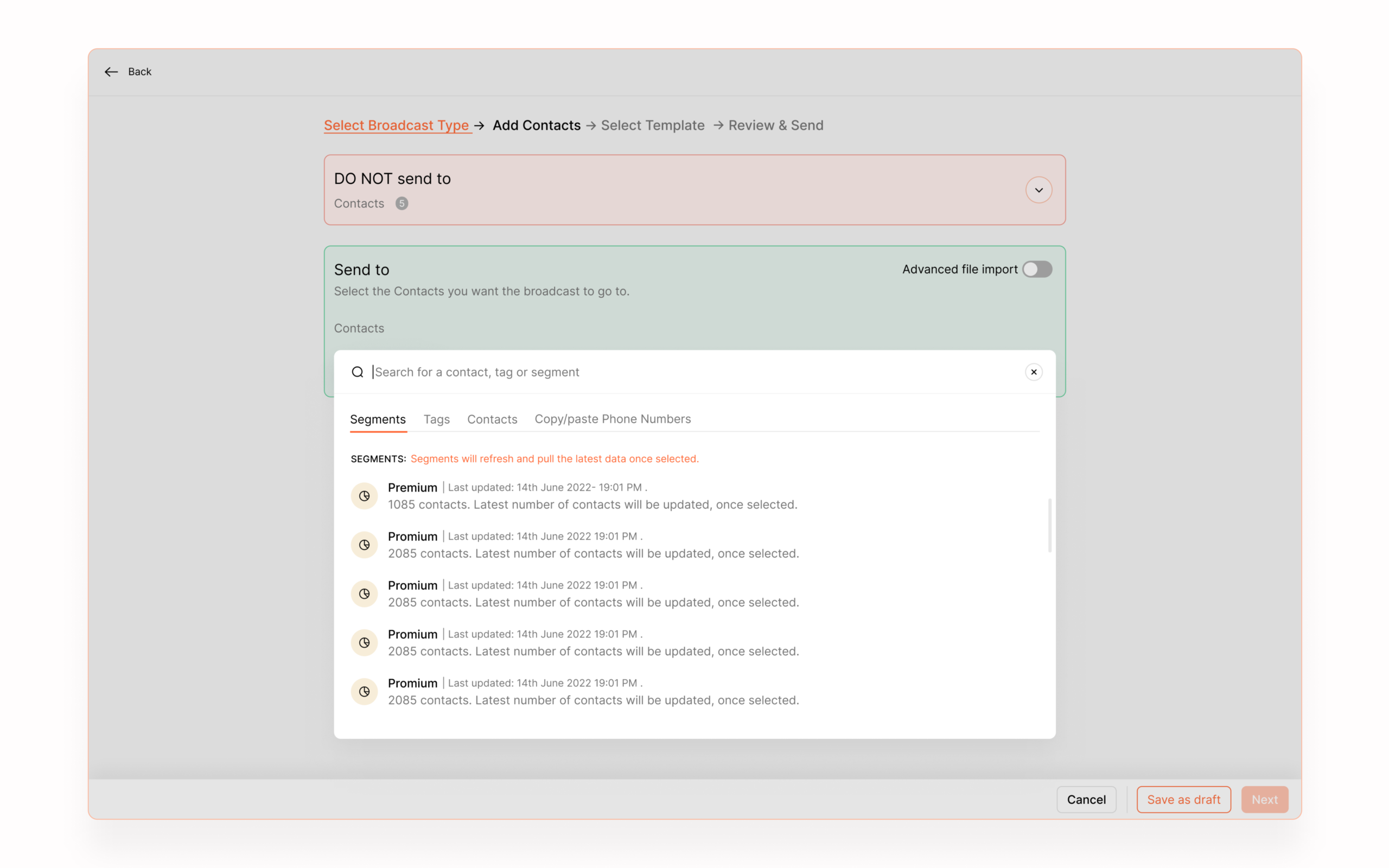Click the DO NOT send to heading
Viewport: 1389px width, 868px height.
pyautogui.click(x=392, y=178)
